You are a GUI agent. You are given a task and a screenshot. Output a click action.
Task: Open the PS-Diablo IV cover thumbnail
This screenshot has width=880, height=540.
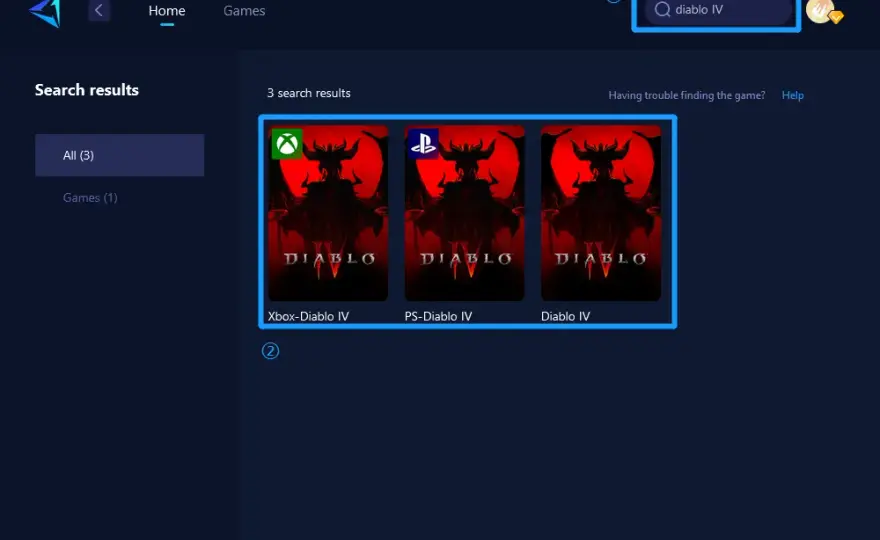tap(465, 213)
